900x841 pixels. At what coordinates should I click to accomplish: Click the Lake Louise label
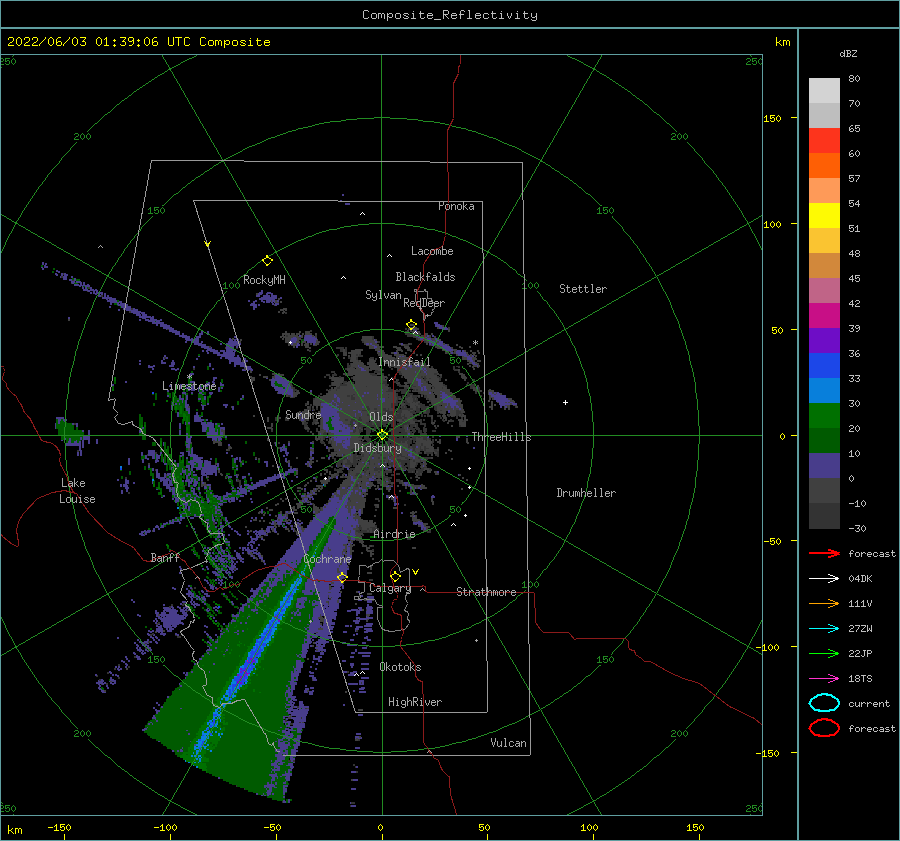click(x=77, y=491)
